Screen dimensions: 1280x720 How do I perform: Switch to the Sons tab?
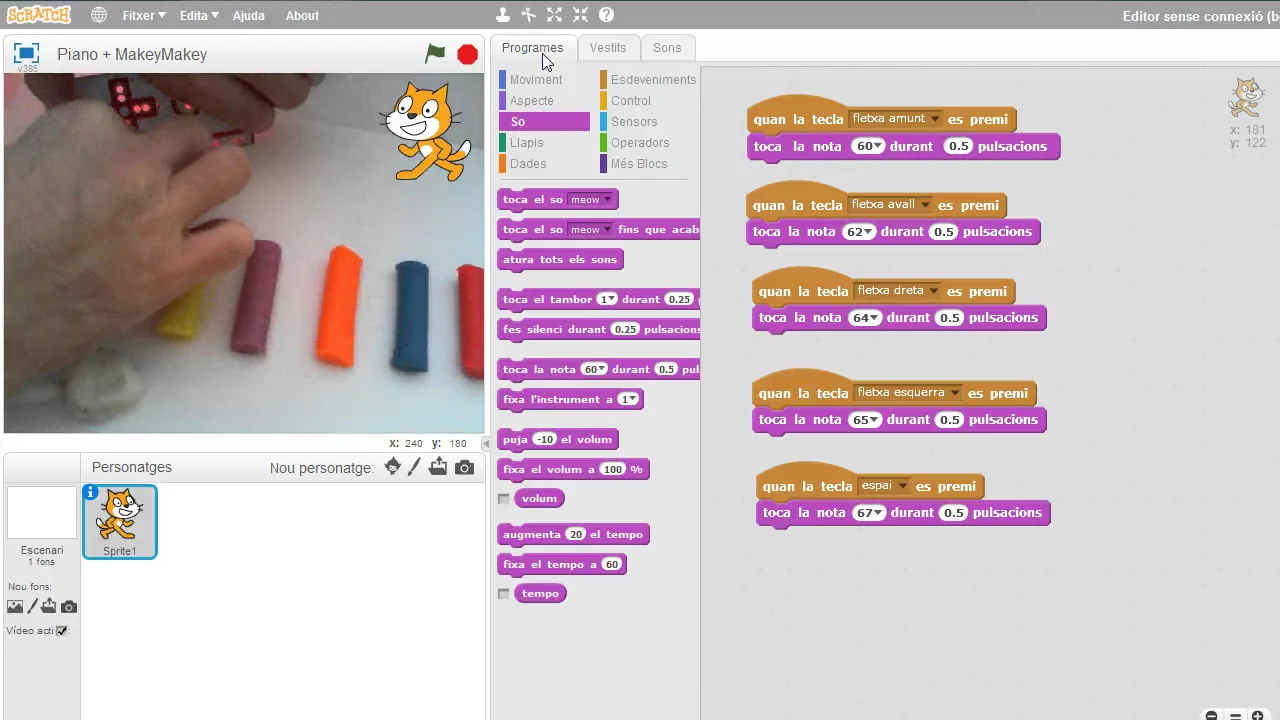(667, 47)
